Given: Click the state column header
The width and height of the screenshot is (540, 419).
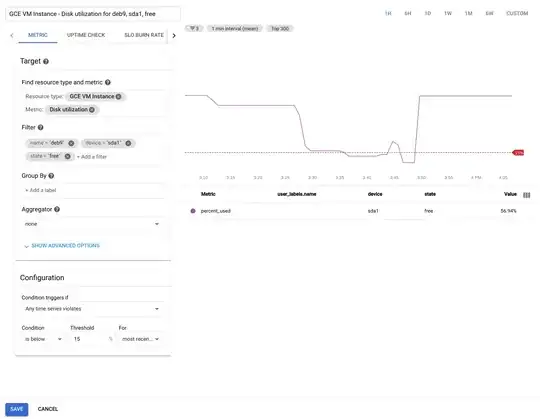Looking at the screenshot, I should (430, 194).
